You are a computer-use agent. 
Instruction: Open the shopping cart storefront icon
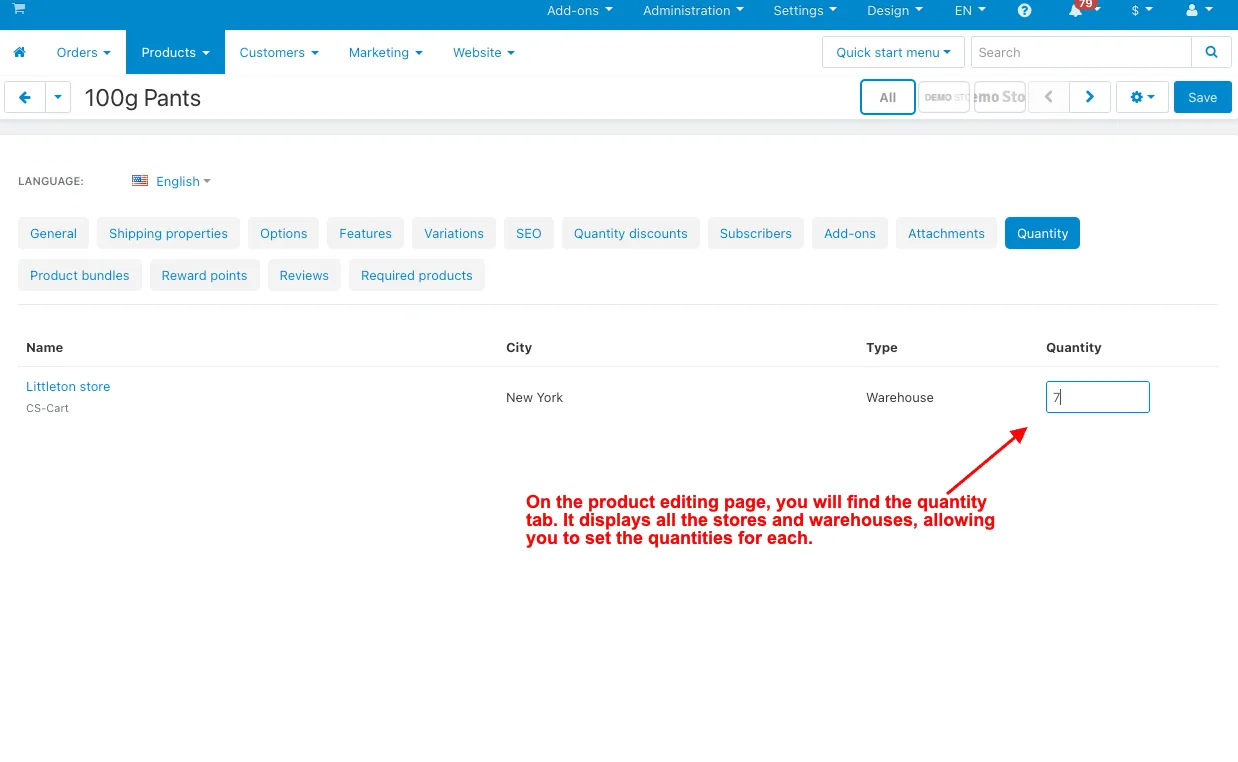click(x=19, y=9)
